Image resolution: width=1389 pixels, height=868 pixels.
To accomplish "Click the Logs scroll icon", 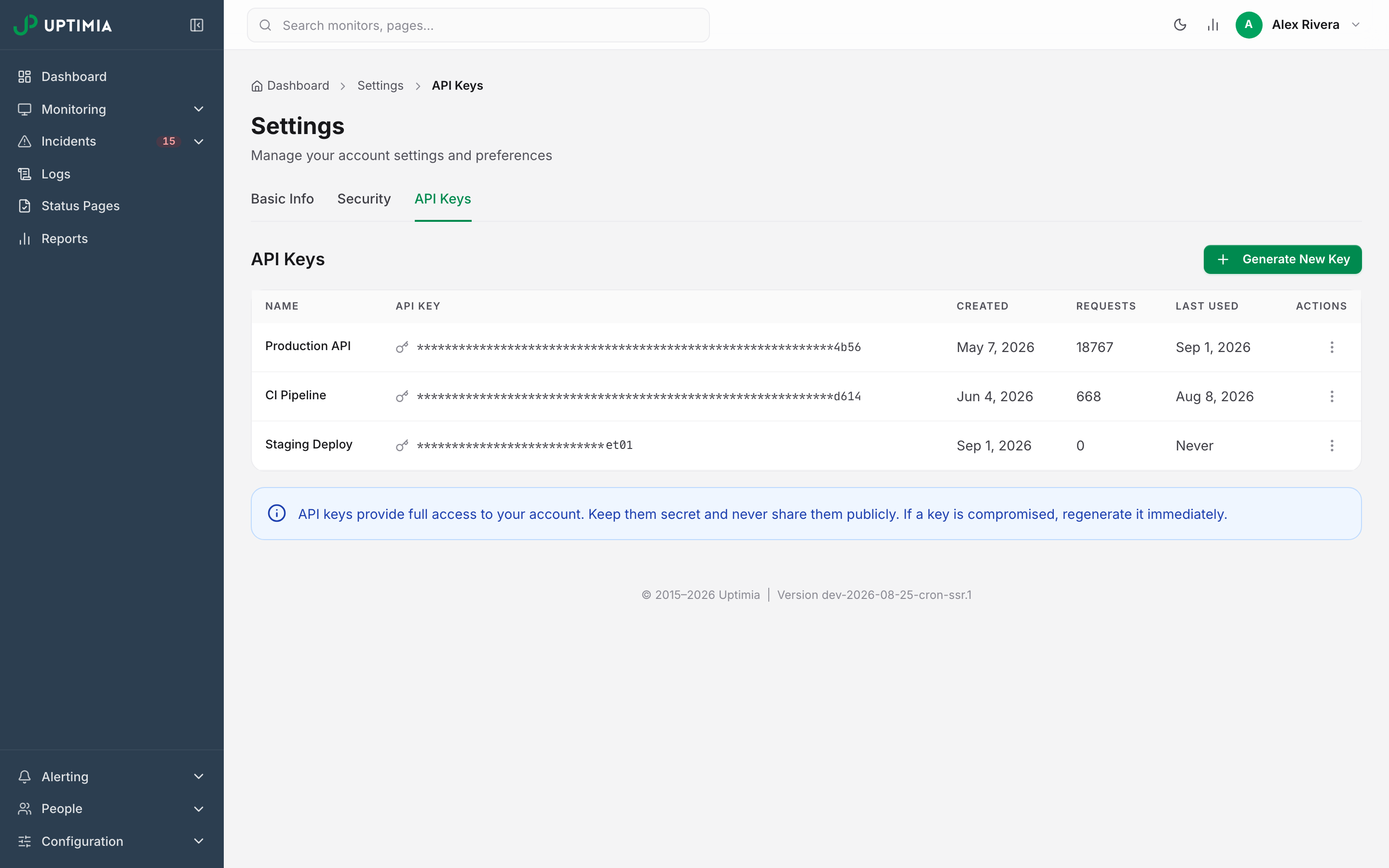I will pos(24,174).
